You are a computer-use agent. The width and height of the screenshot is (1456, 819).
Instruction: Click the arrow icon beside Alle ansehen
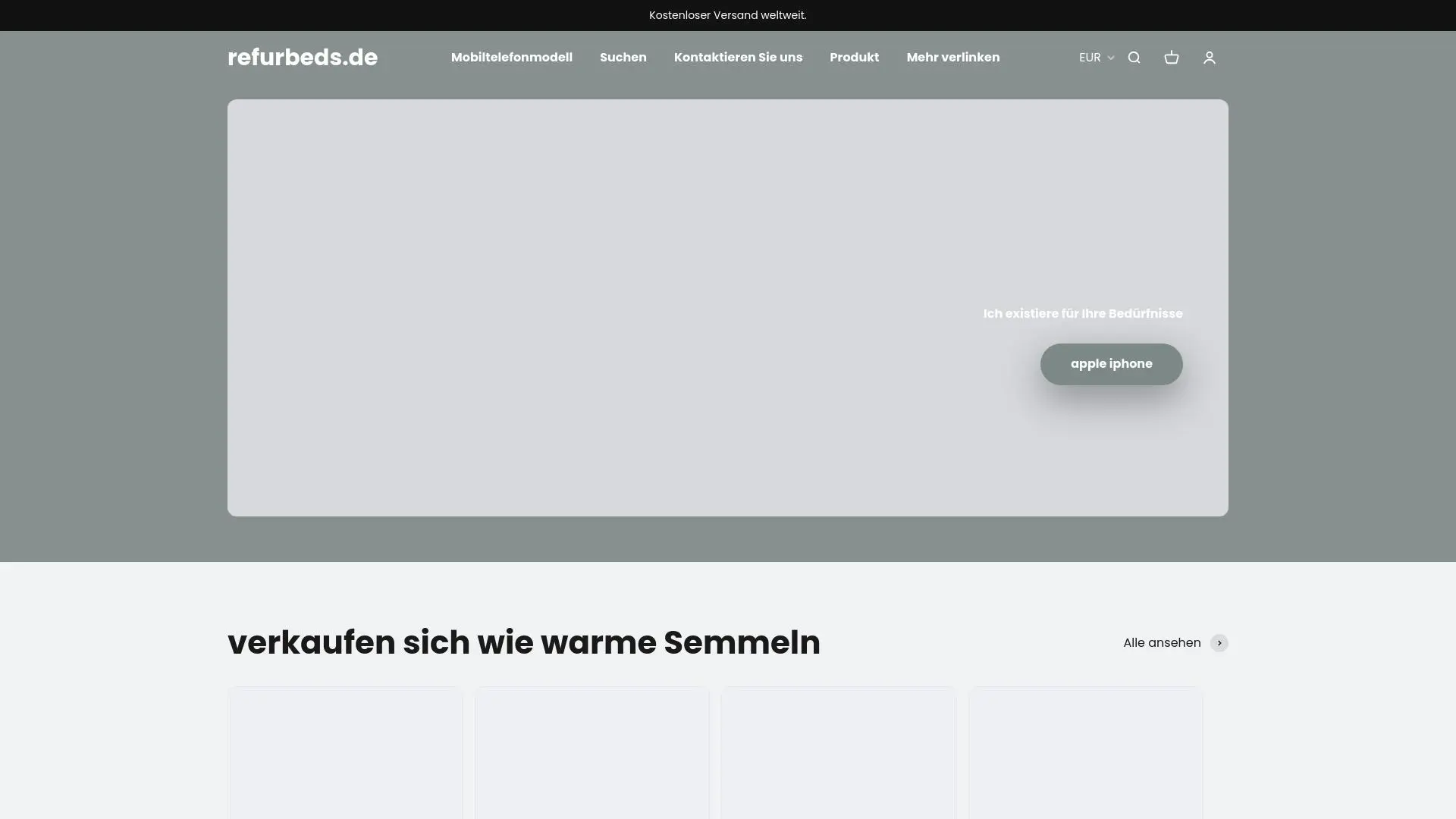pos(1219,643)
